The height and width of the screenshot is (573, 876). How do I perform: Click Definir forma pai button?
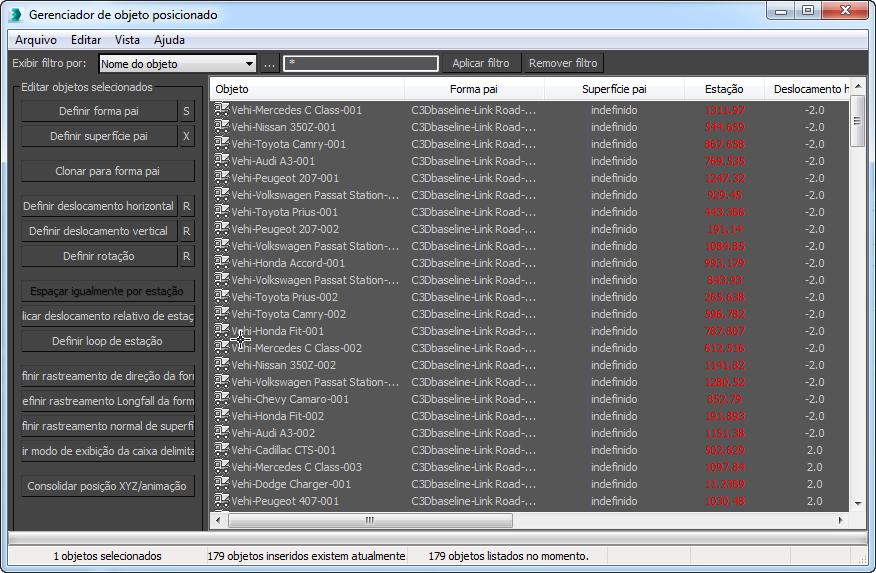click(99, 111)
